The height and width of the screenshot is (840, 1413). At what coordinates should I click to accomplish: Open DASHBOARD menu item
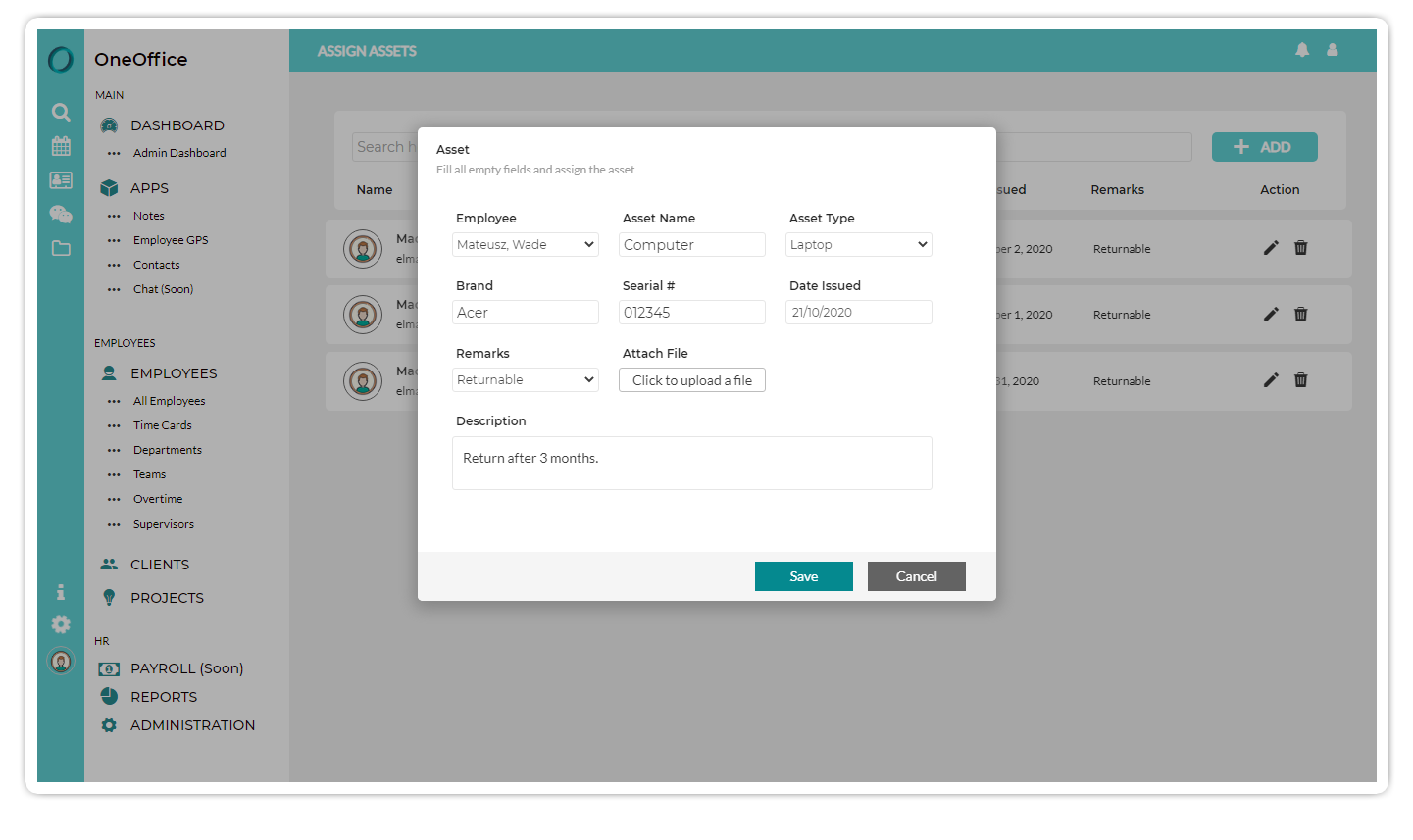tap(177, 125)
